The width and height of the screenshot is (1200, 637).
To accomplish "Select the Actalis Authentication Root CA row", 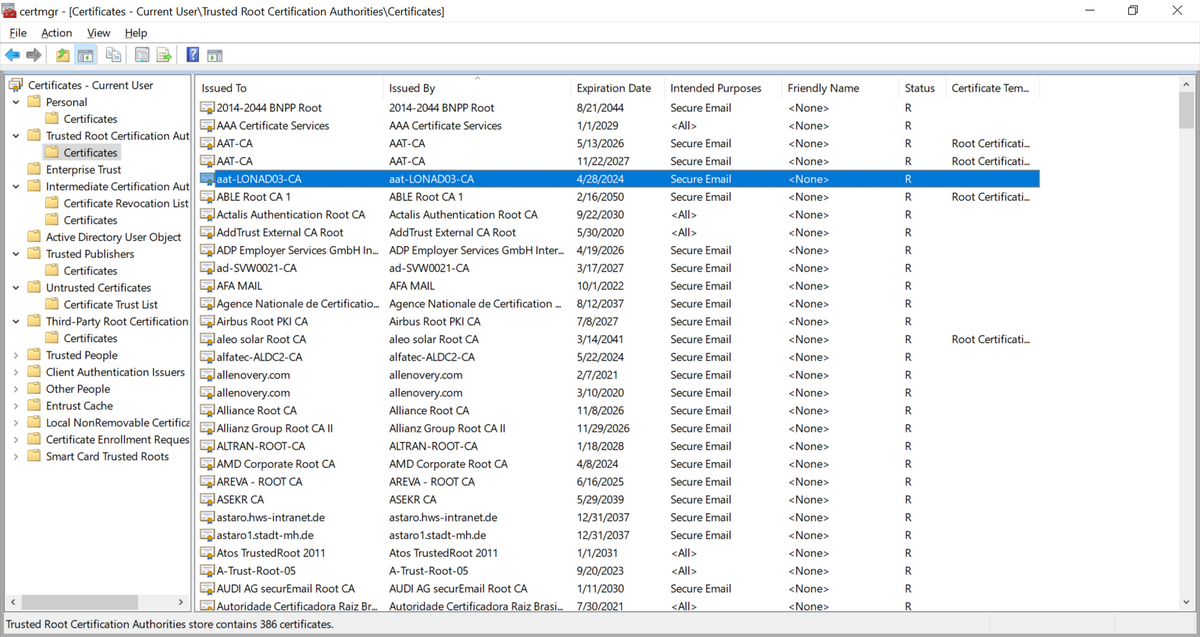I will [x=618, y=215].
